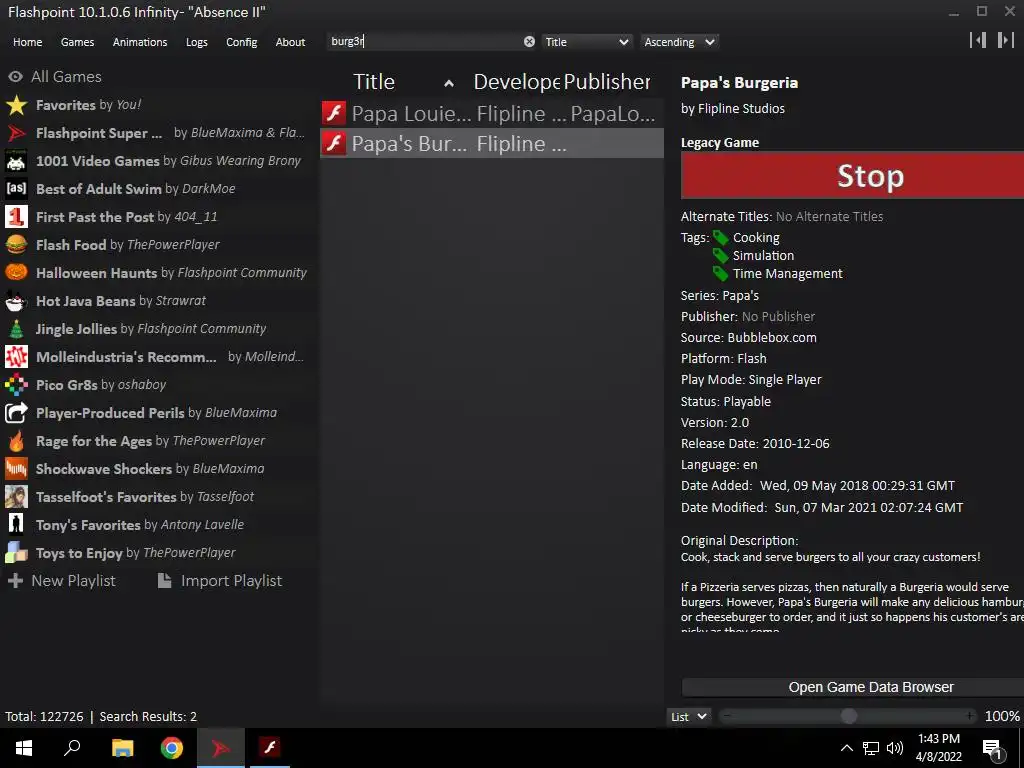Click the Best of Adult Swim [as] icon
Screen dimensions: 1024x768
(16, 189)
